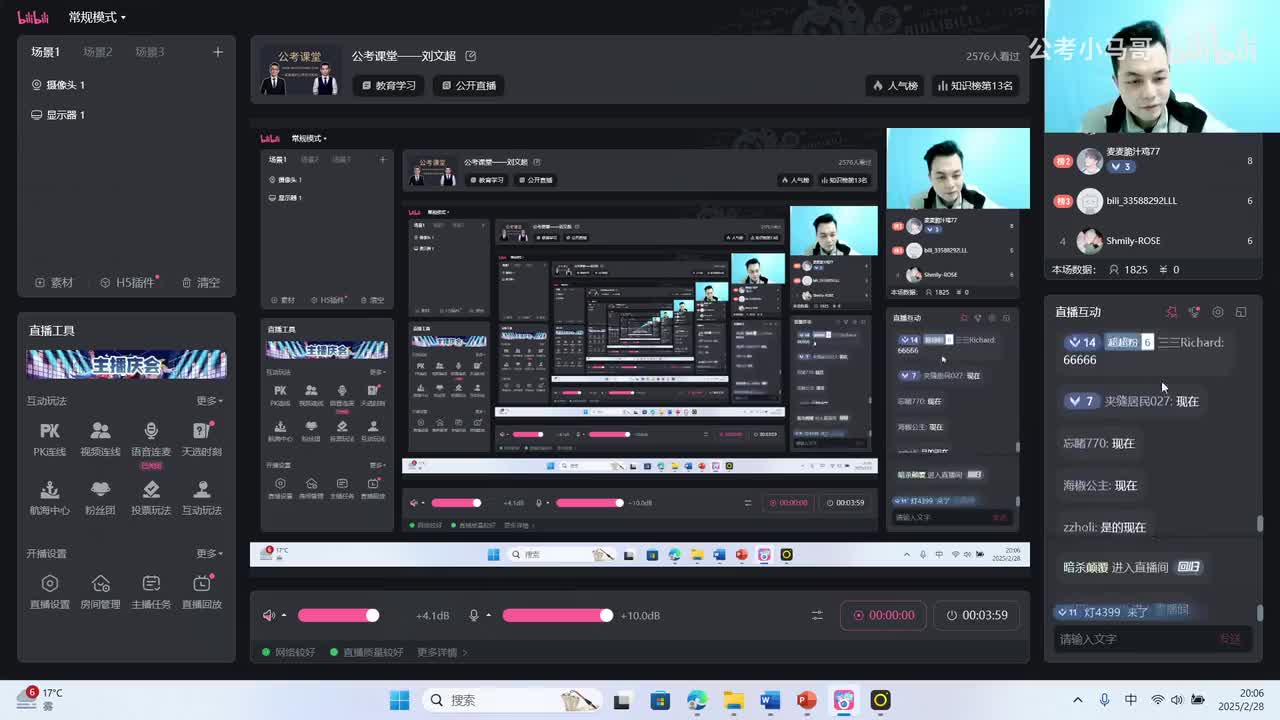Open 直播回放 replay

click(x=202, y=591)
